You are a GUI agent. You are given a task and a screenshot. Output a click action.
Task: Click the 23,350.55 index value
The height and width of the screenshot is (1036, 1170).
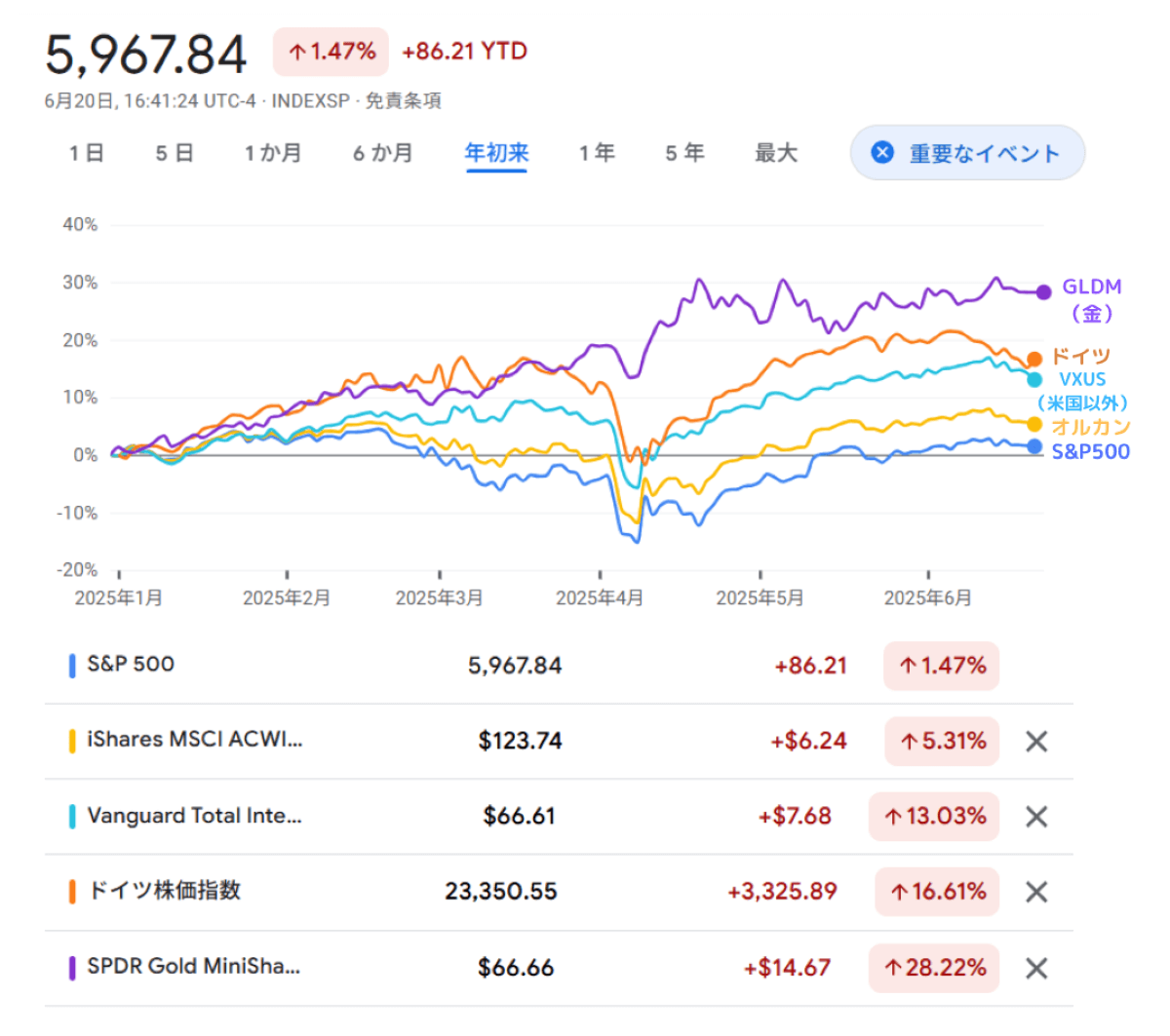[501, 892]
